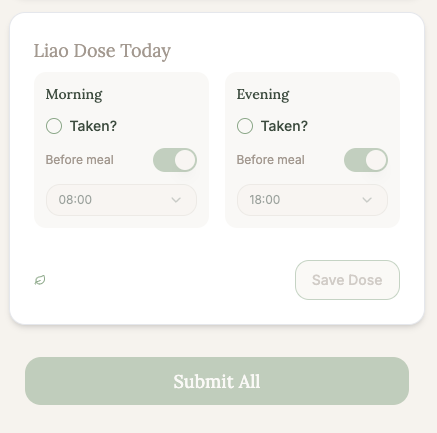Screen dimensions: 437x433
Task: Toggle the Evening Before meal switch
Action: [366, 160]
